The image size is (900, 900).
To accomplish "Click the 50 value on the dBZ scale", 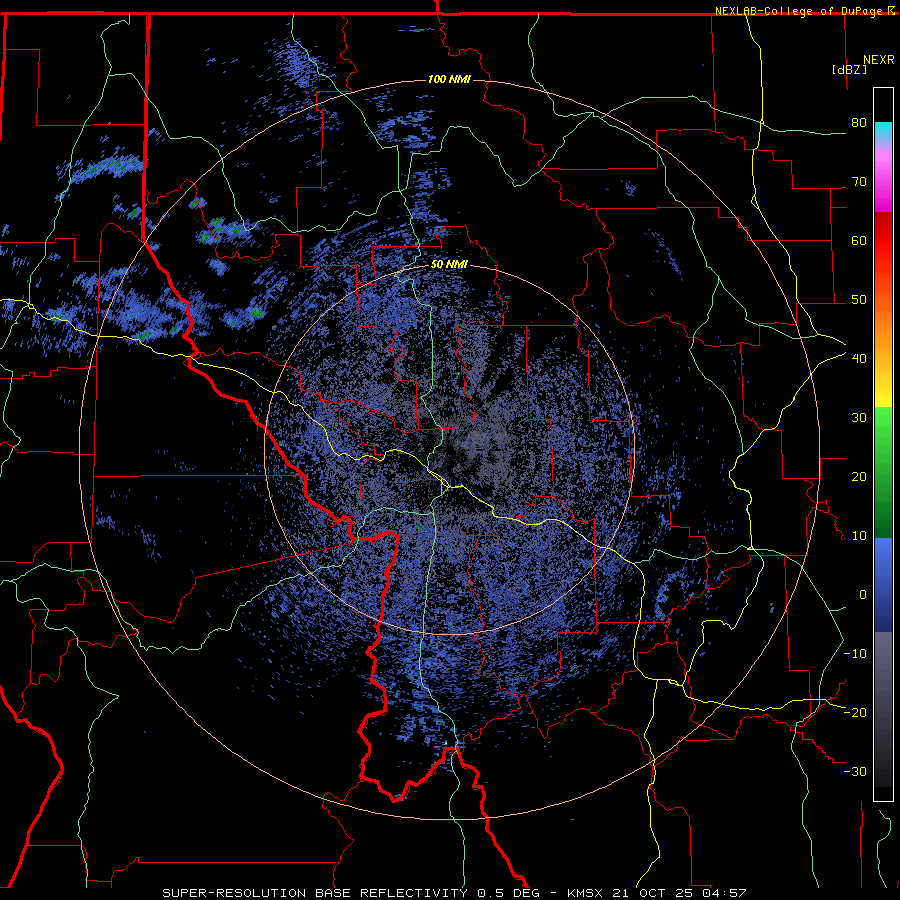I will (x=859, y=300).
